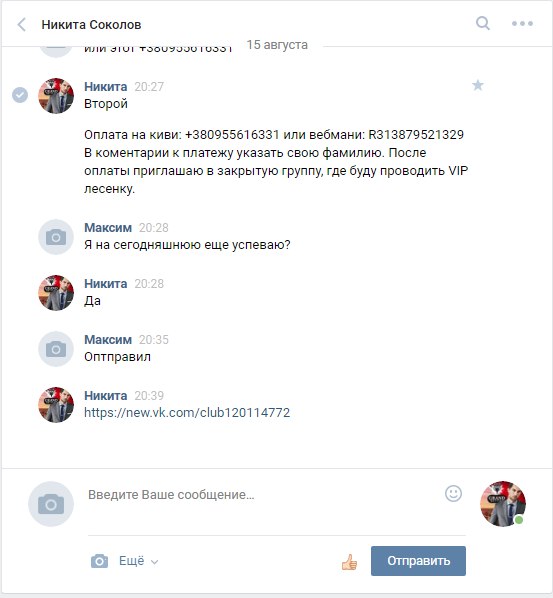Open Никита's avatar on 20:28 message
The height and width of the screenshot is (598, 553).
click(56, 293)
